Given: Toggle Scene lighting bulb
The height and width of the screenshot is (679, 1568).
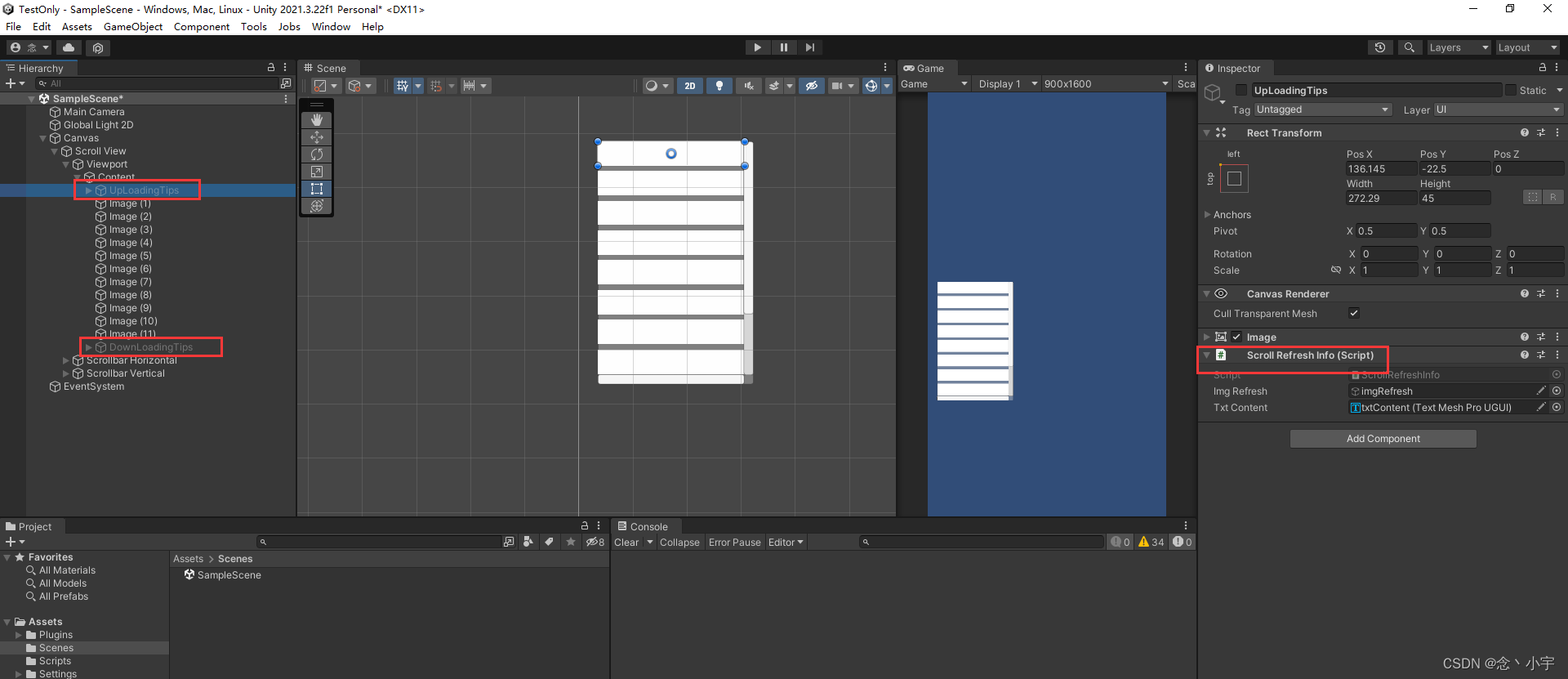Looking at the screenshot, I should pyautogui.click(x=719, y=86).
